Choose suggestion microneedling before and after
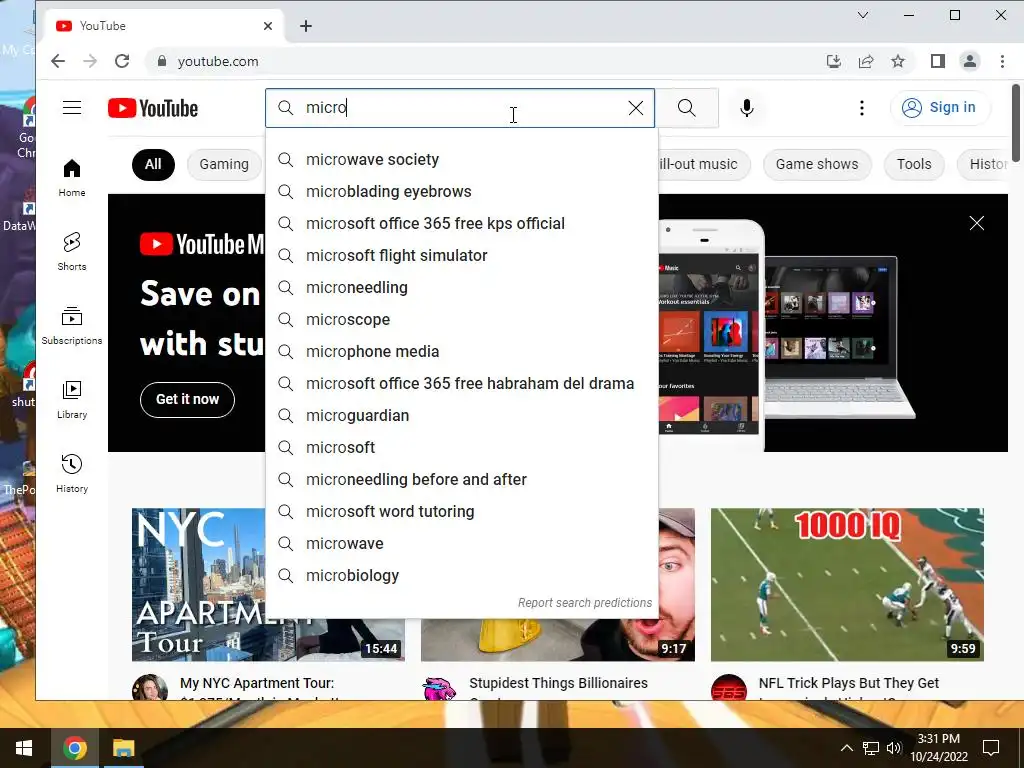 [x=462, y=479]
